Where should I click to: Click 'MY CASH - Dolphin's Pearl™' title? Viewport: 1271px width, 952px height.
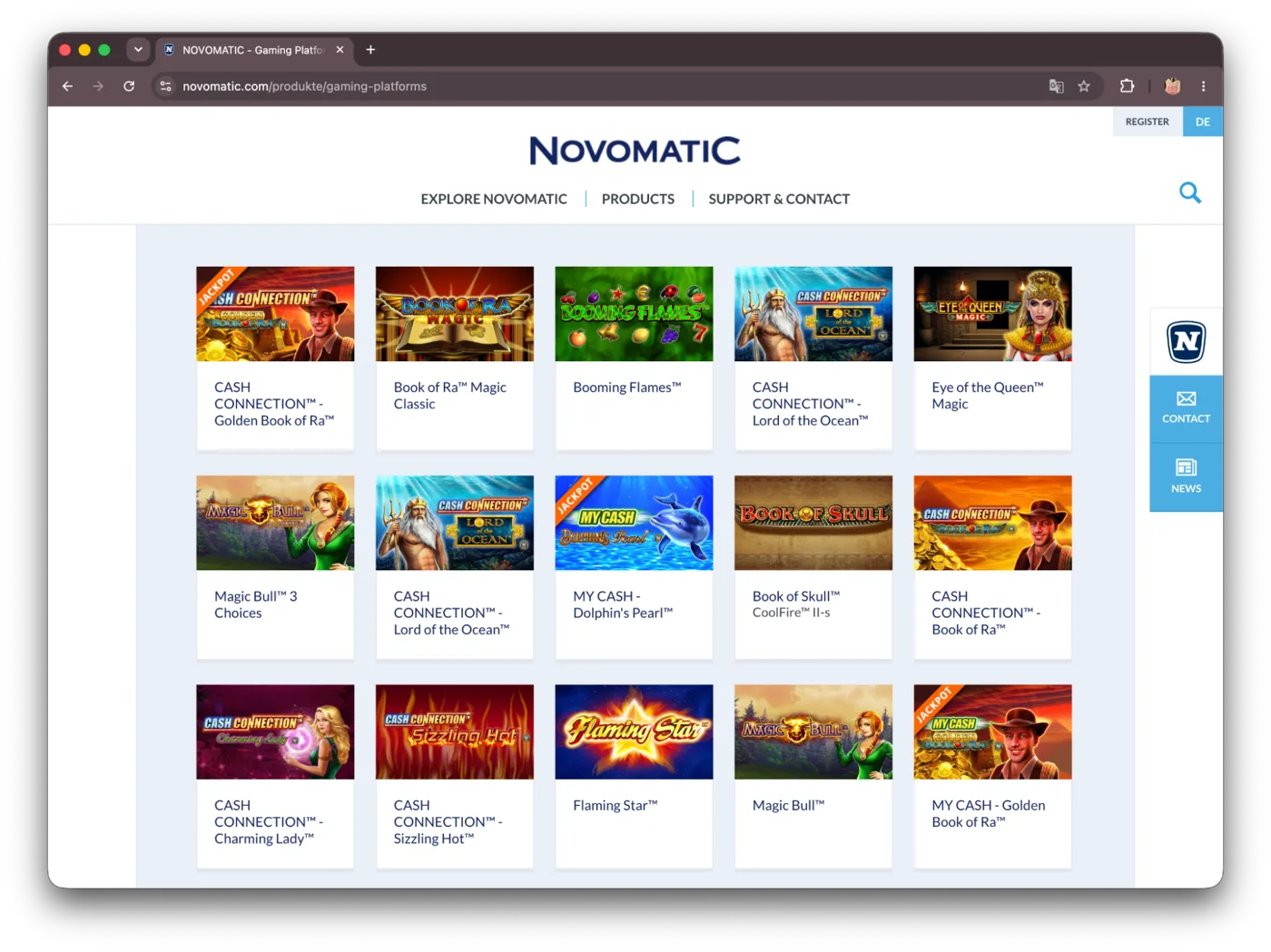[623, 604]
